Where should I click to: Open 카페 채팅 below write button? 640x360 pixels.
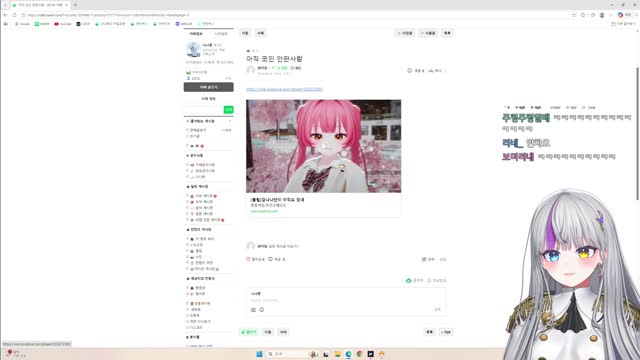(209, 99)
